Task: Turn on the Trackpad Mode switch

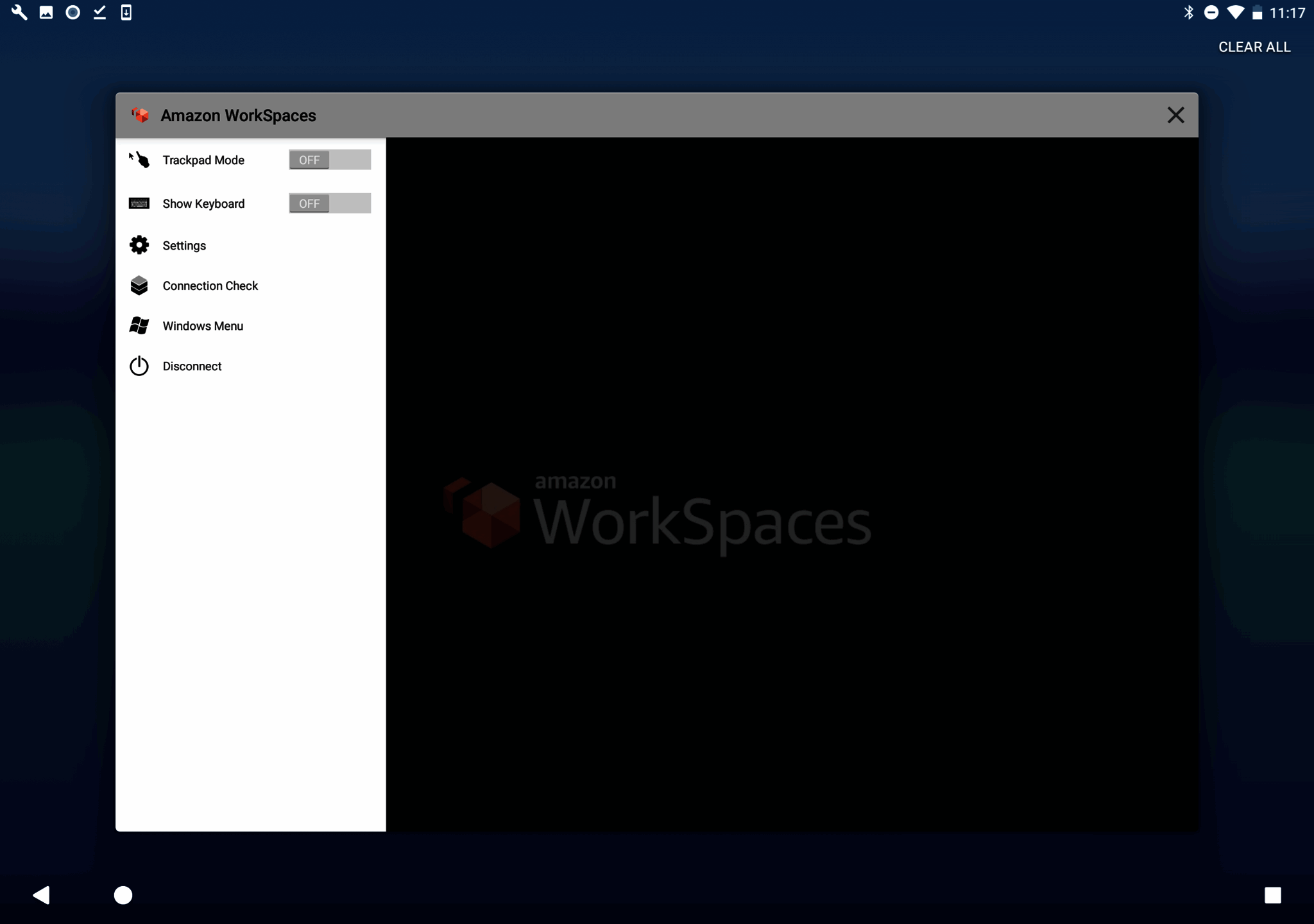Action: (330, 160)
